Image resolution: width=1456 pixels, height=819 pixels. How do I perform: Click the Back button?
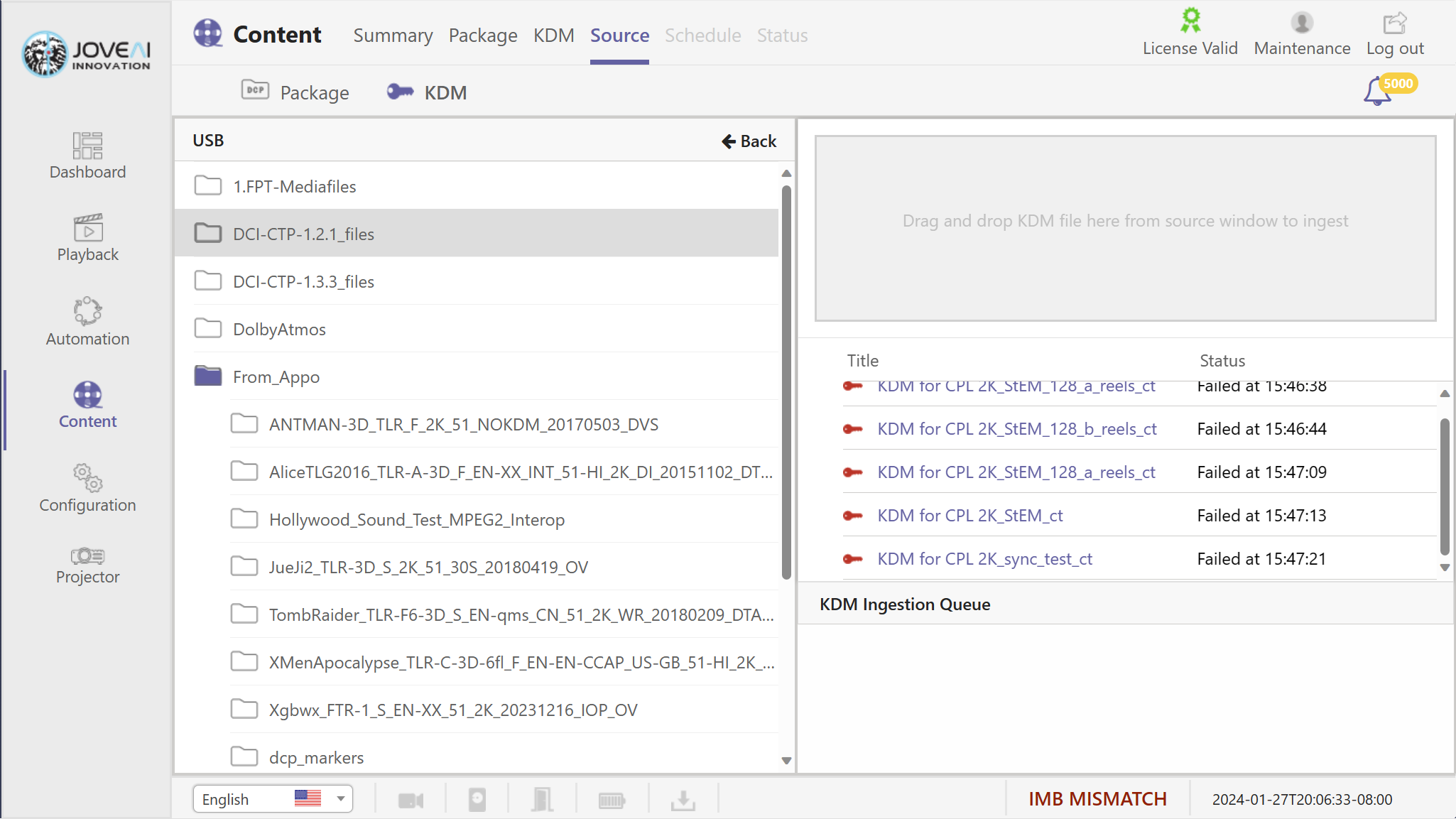[x=749, y=141]
